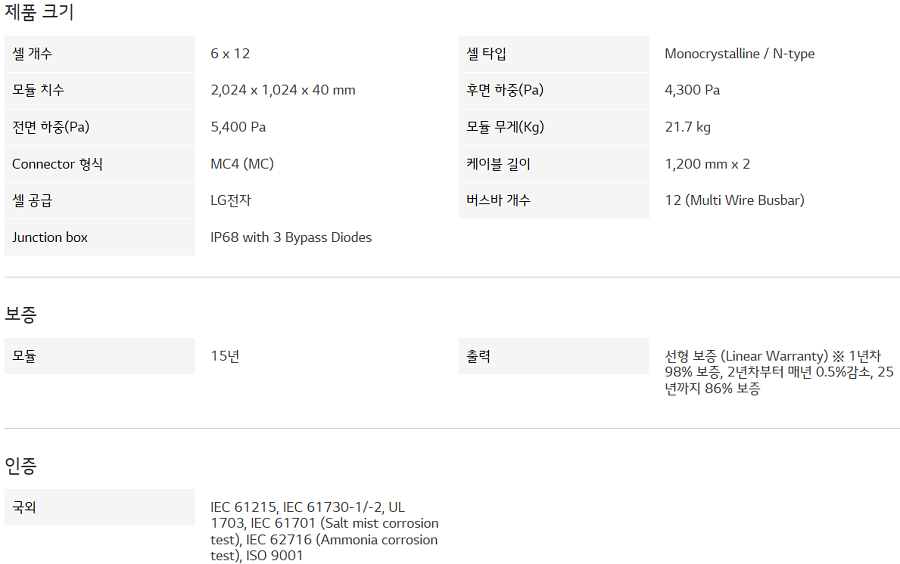Viewport: 900px width, 564px height.
Task: Click the 2,024 x 1,024 x 40 mm value
Action: 283,91
